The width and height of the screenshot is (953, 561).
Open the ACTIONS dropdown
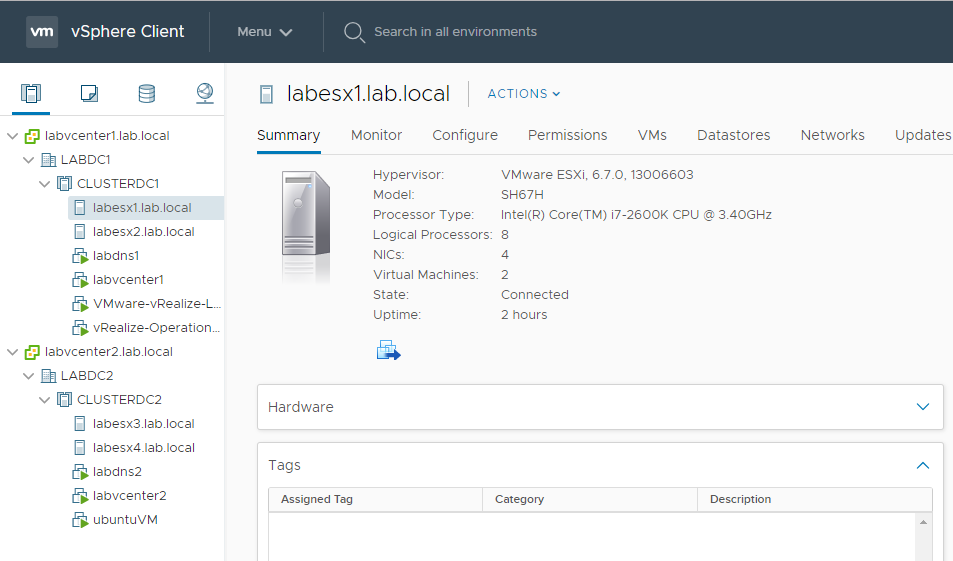tap(524, 94)
